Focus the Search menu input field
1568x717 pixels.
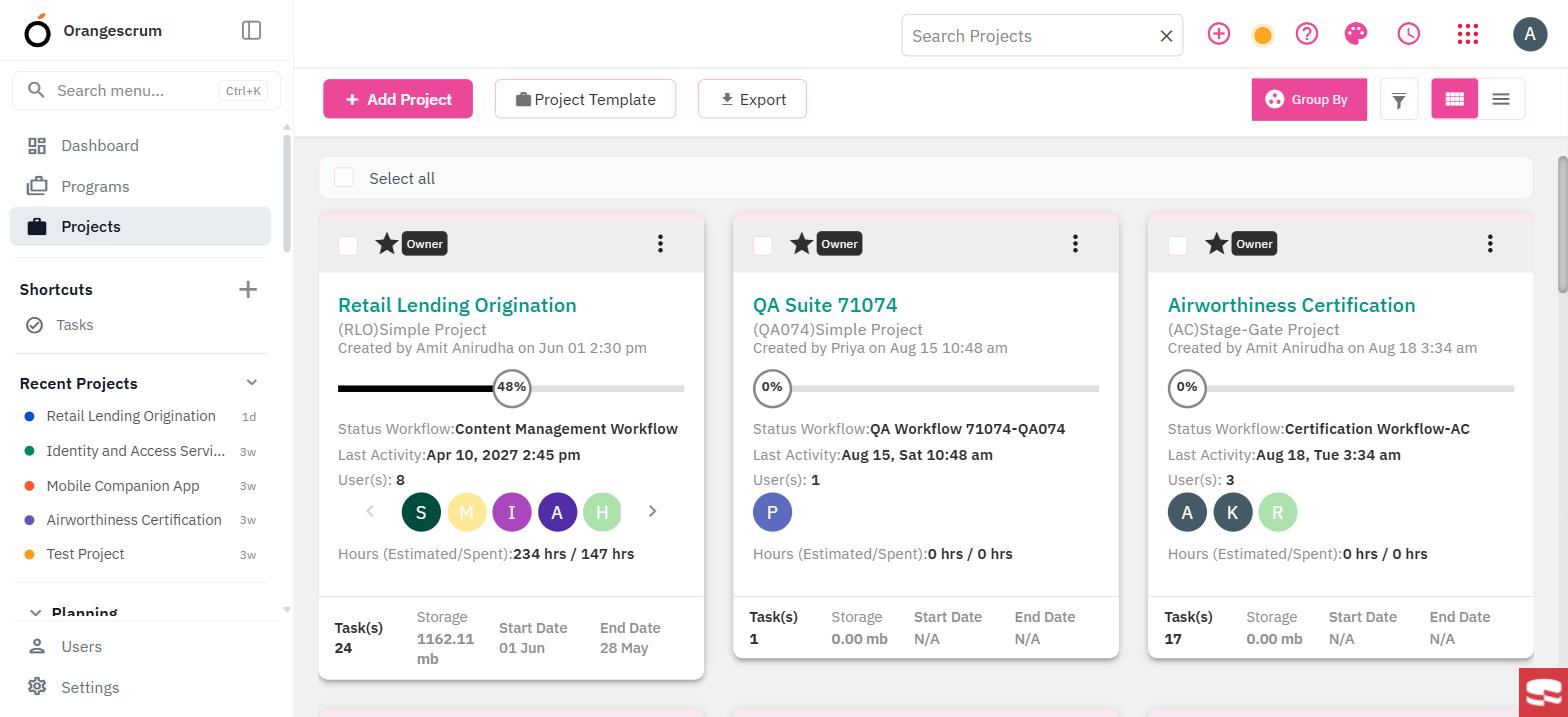146,90
